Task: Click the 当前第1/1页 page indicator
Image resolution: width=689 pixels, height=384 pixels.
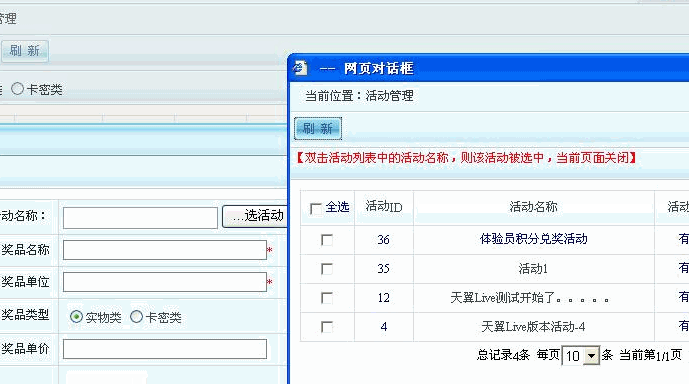Action: pyautogui.click(x=650, y=355)
